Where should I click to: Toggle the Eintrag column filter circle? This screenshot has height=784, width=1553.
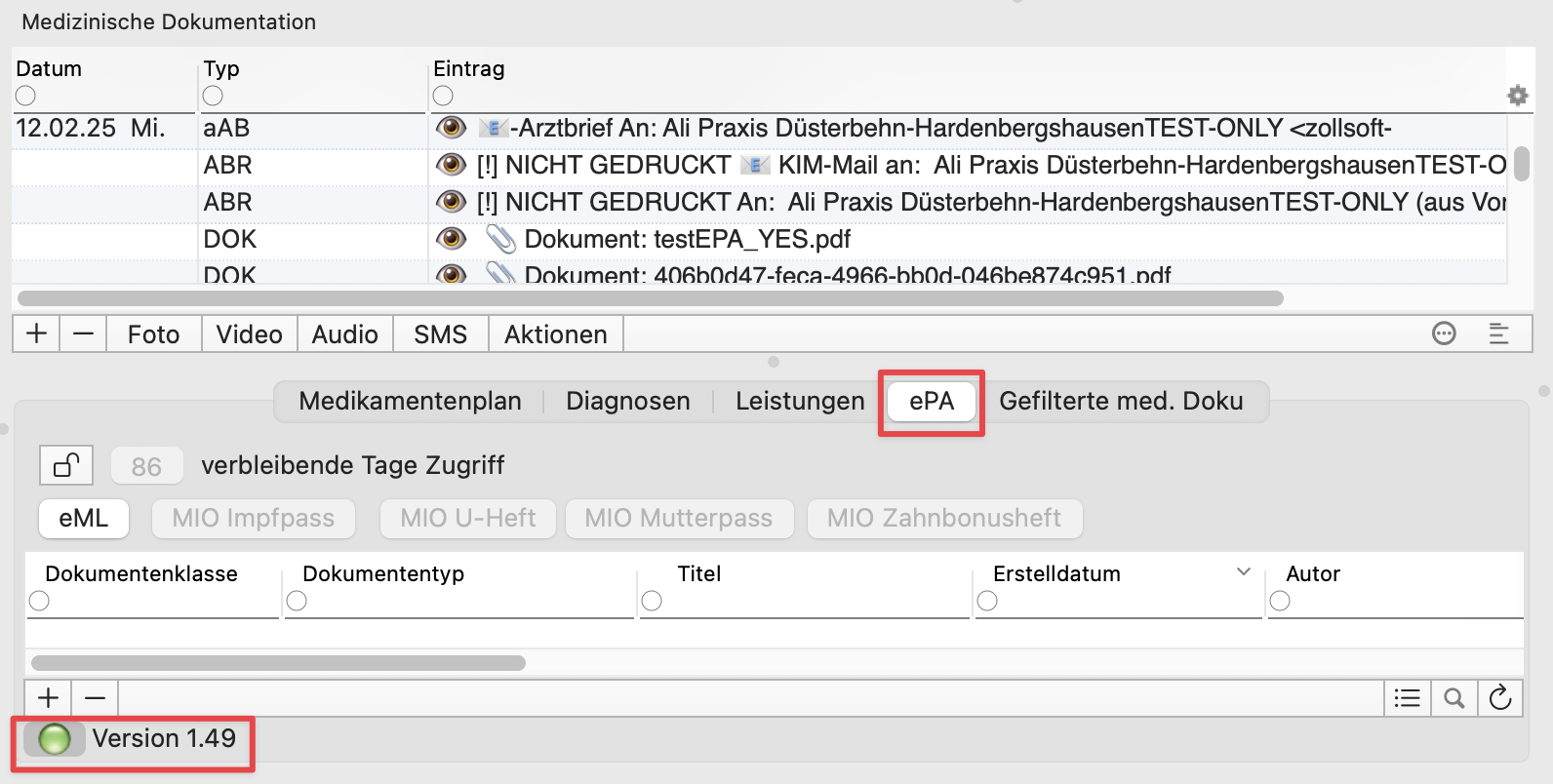(443, 96)
